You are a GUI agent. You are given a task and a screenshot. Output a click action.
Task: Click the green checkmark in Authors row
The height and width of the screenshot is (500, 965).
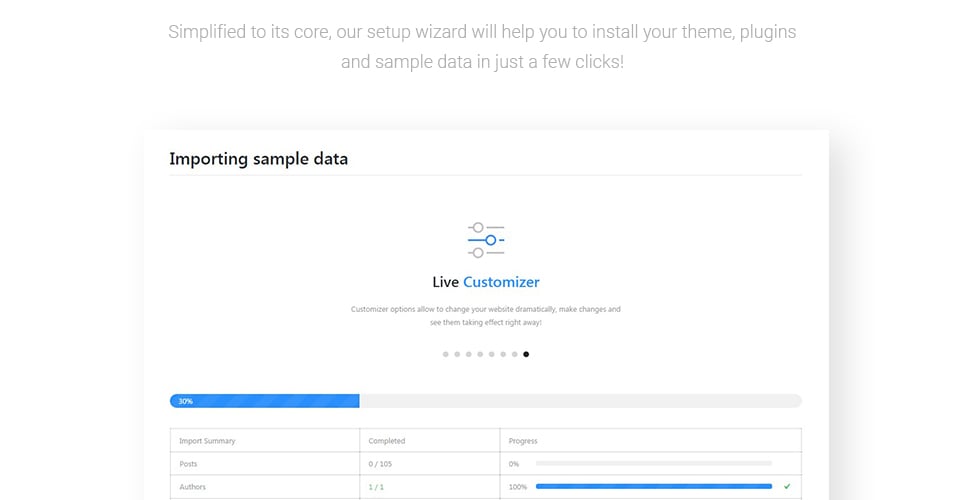pyautogui.click(x=787, y=486)
